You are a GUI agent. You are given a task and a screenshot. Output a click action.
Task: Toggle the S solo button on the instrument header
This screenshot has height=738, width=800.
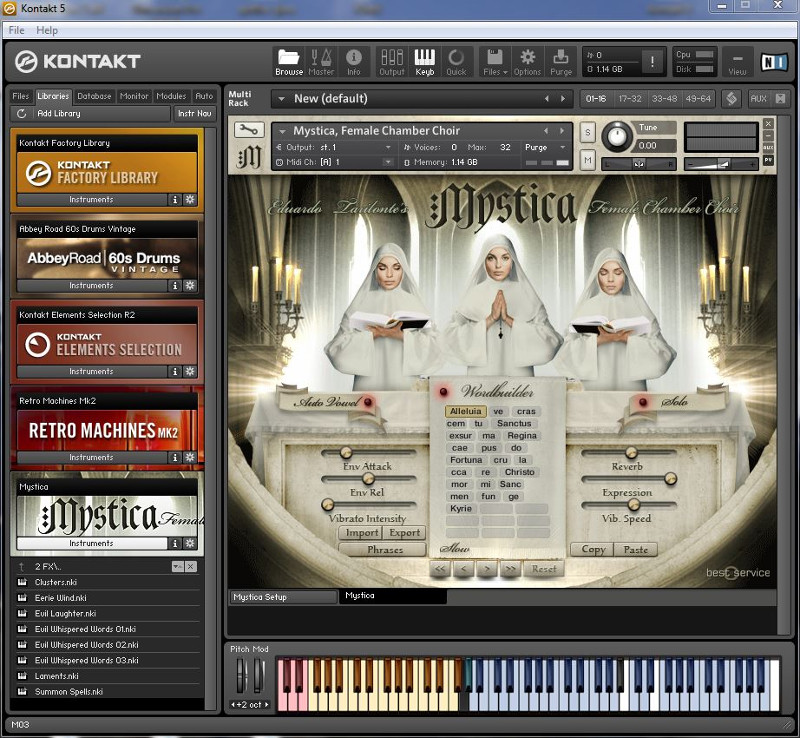click(587, 133)
